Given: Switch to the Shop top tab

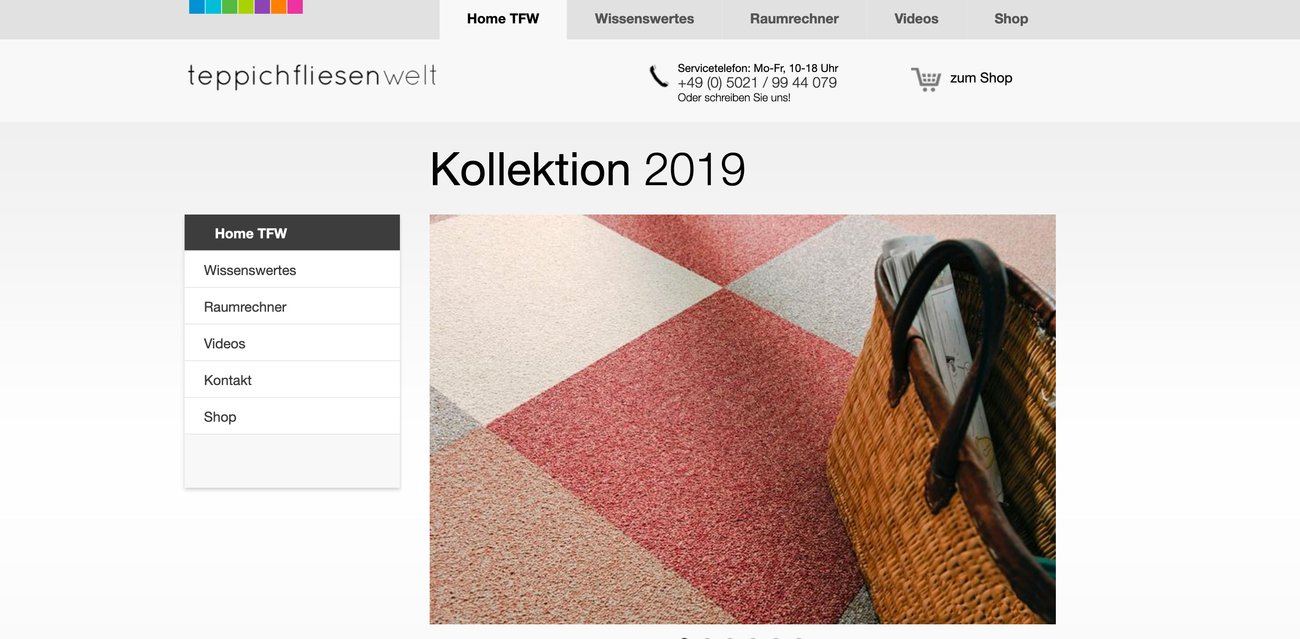Looking at the screenshot, I should tap(1011, 19).
